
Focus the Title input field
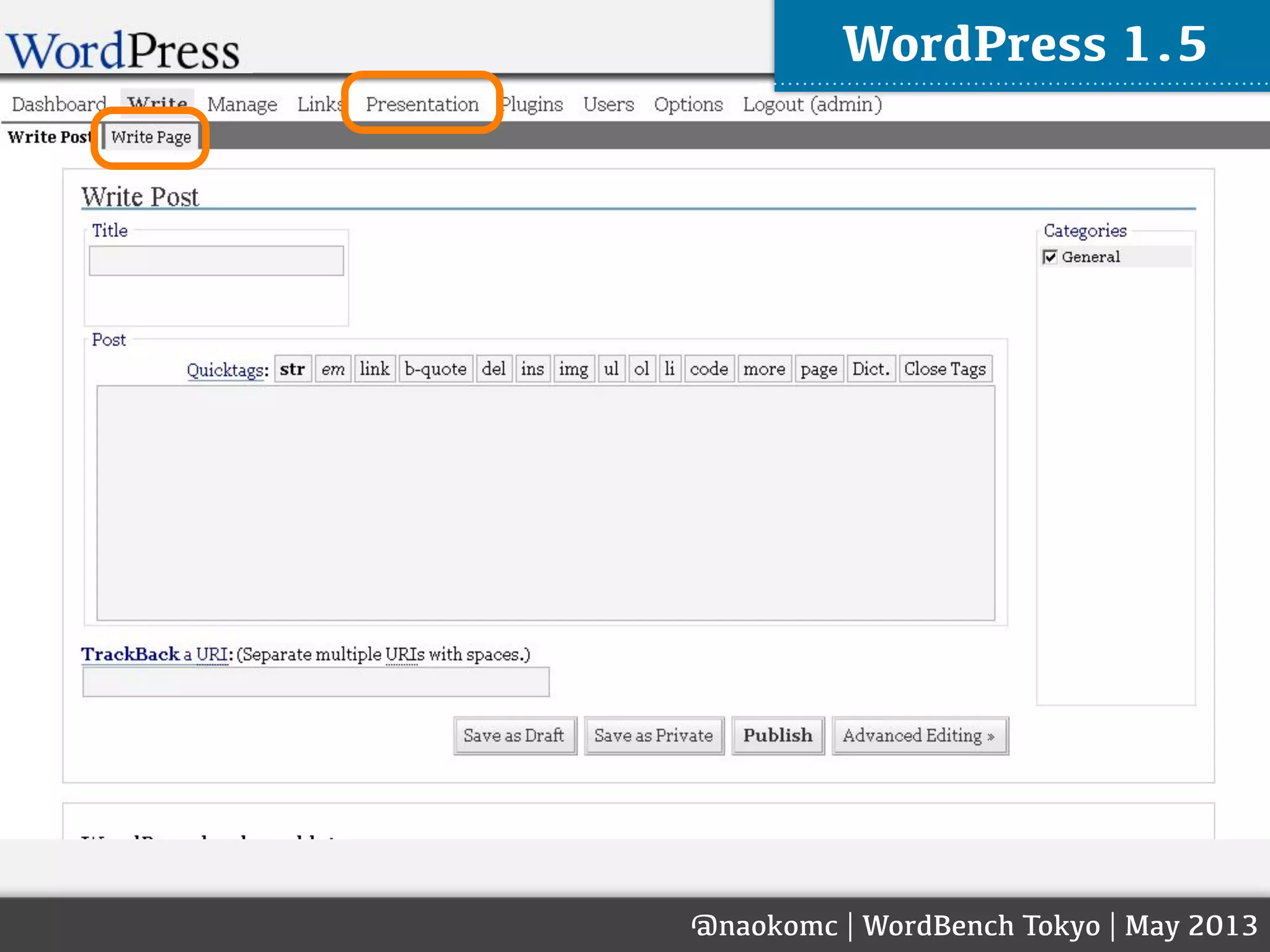click(x=216, y=261)
